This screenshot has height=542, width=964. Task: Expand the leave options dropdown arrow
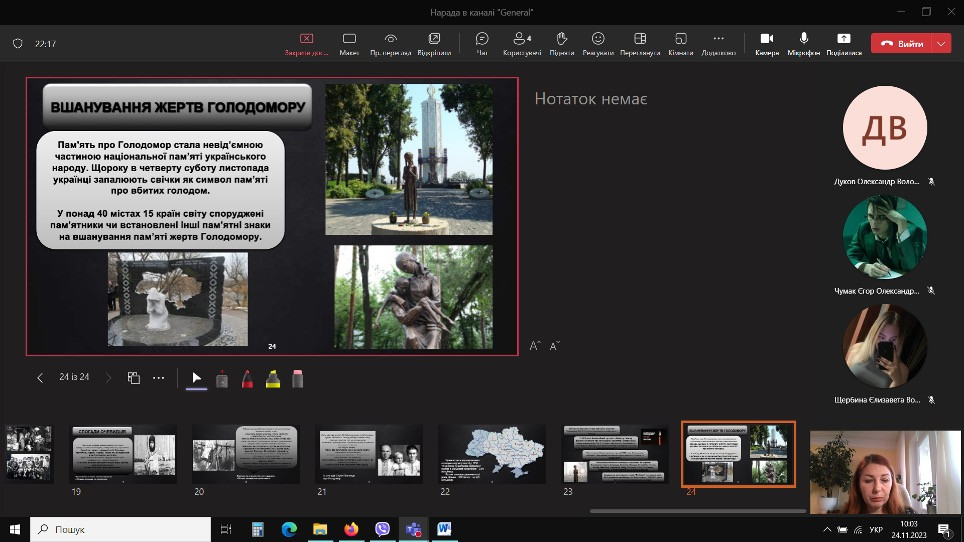(941, 44)
